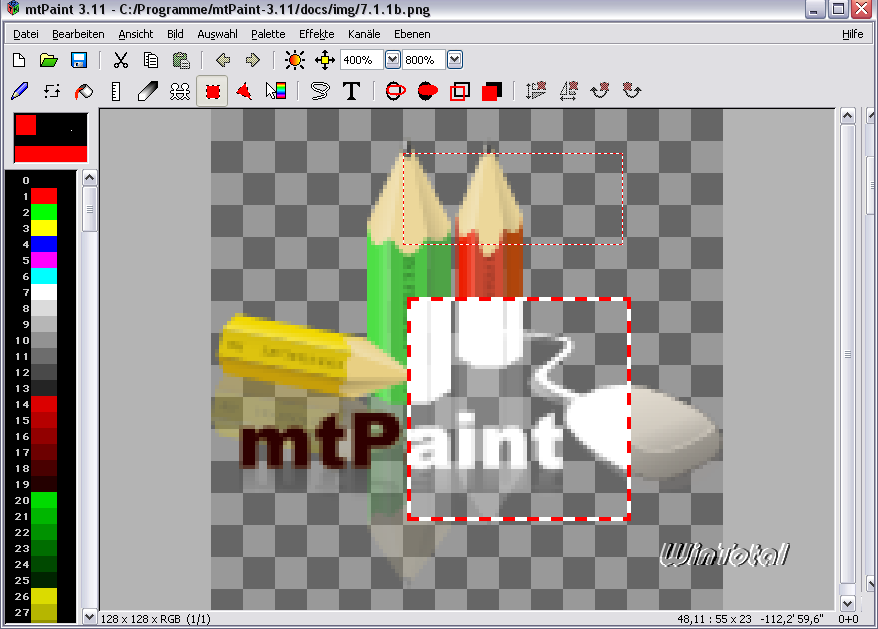The height and width of the screenshot is (629, 878).
Task: Pick green palette colour 2
Action: 44,212
